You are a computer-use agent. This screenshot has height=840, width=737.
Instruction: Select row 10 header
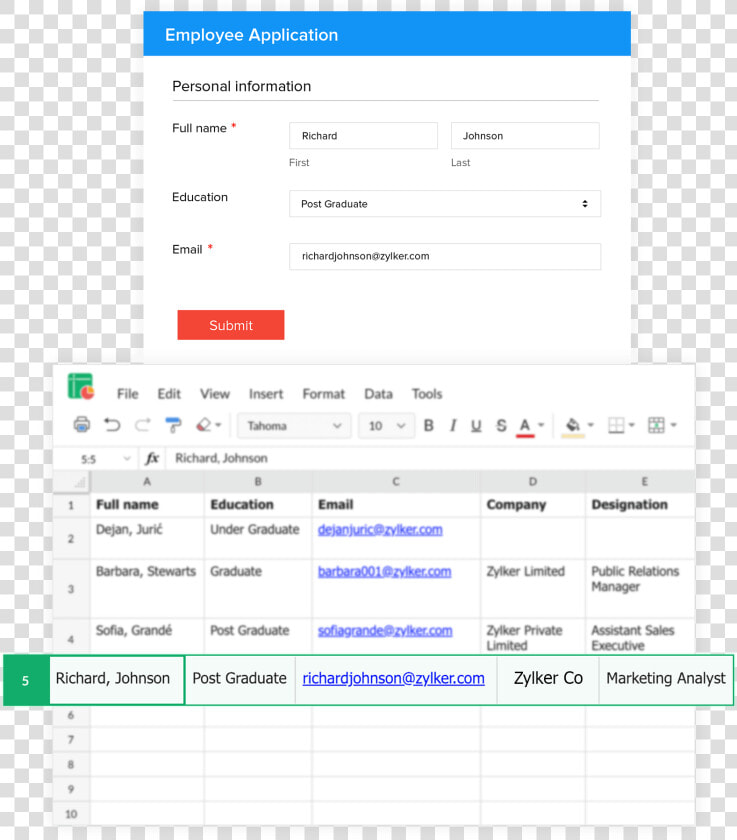click(x=71, y=814)
